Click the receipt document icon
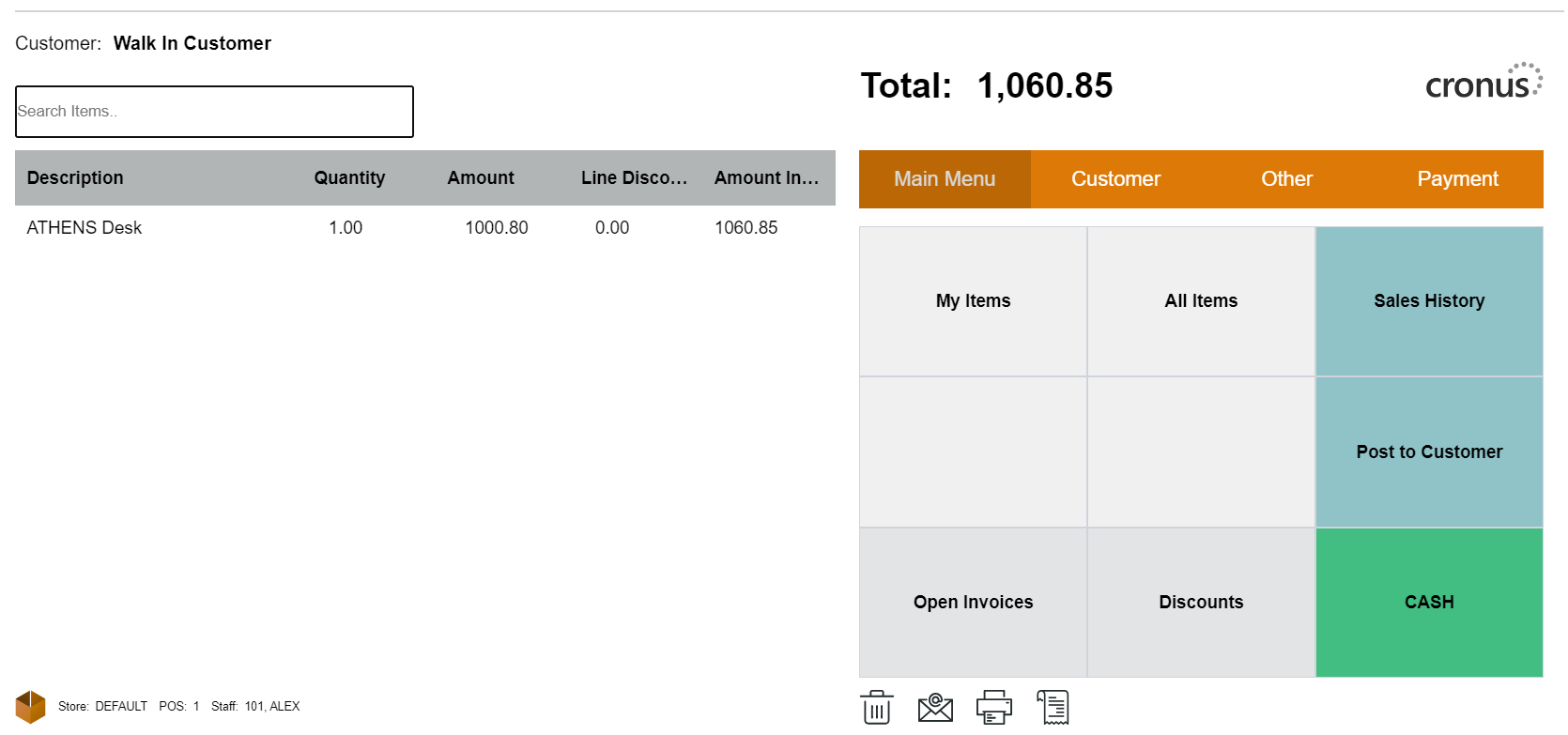This screenshot has height=735, width=1568. point(1053,707)
